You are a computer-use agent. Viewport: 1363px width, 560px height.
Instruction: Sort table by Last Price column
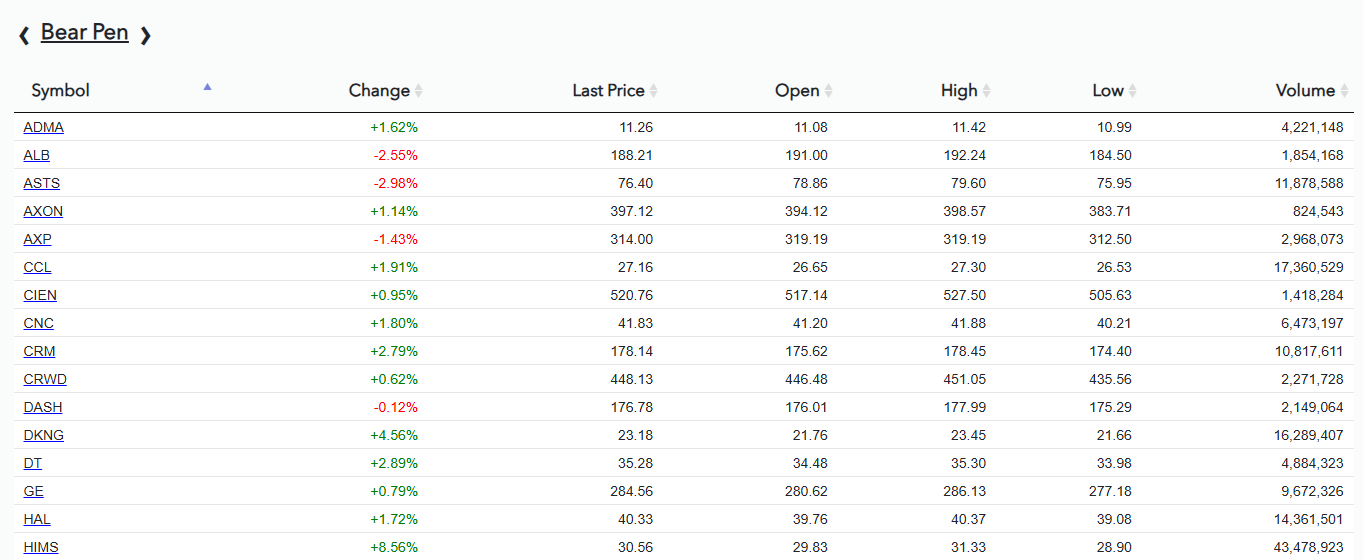608,91
